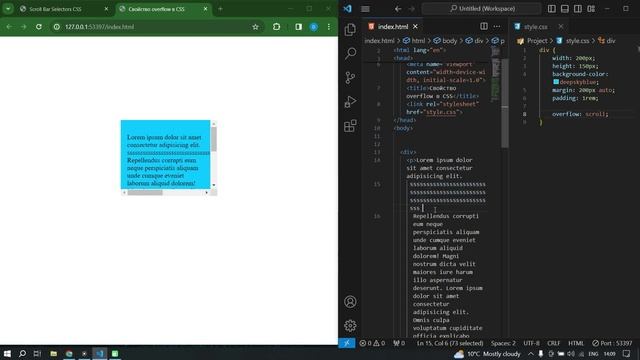
Task: Open the Problems errors and warnings indicator
Action: point(372,343)
